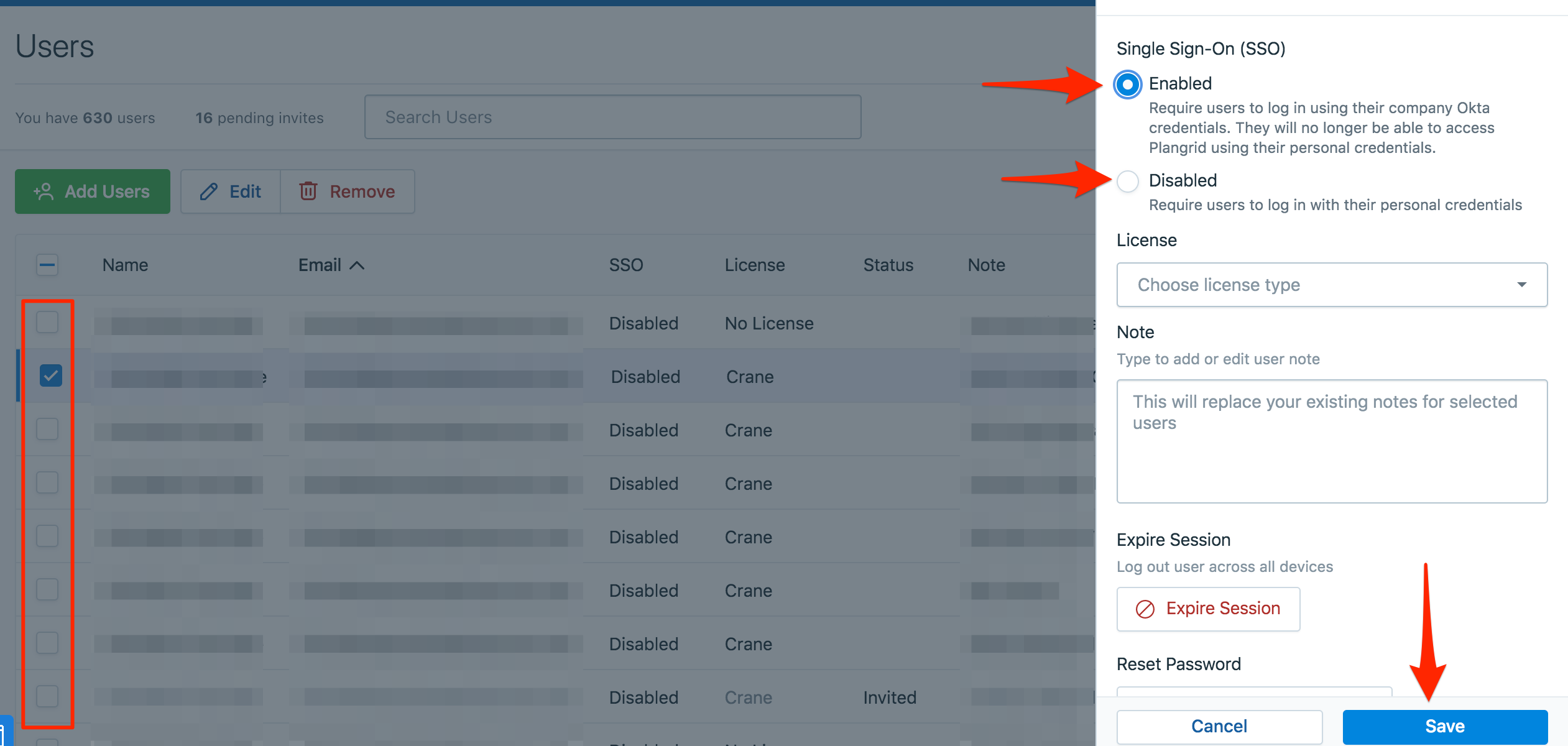The height and width of the screenshot is (746, 1568).
Task: Check the box for the No License row
Action: click(47, 323)
